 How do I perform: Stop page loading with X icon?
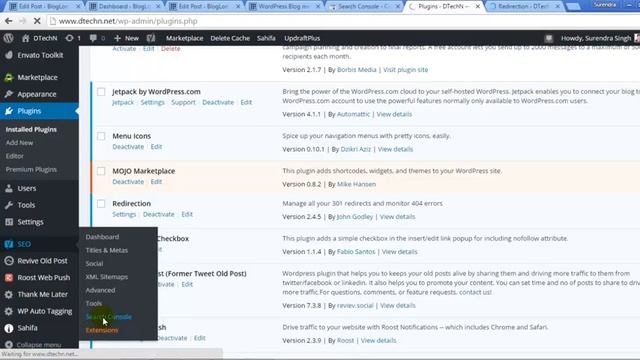(x=37, y=21)
